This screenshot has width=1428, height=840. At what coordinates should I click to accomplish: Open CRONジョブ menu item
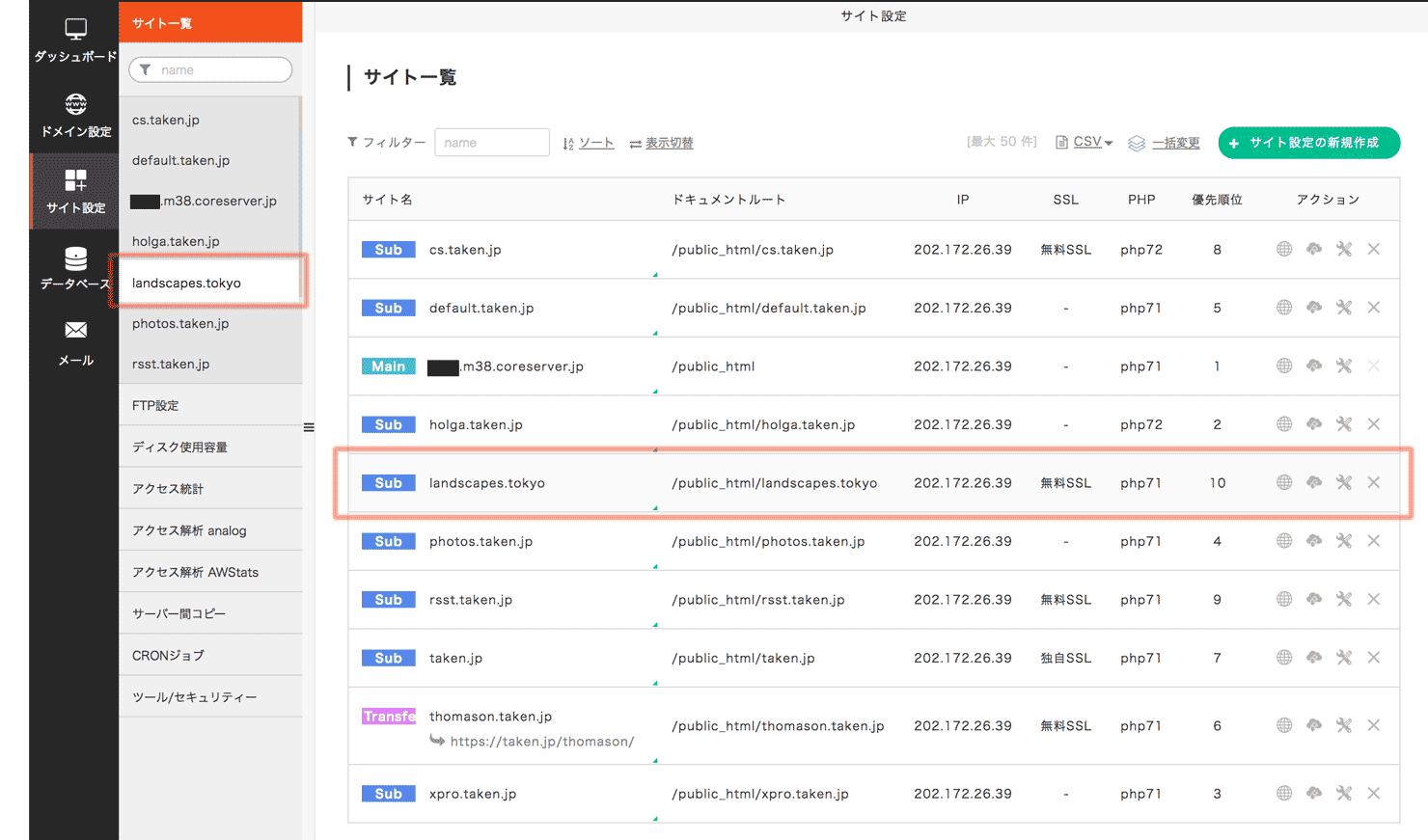point(210,655)
